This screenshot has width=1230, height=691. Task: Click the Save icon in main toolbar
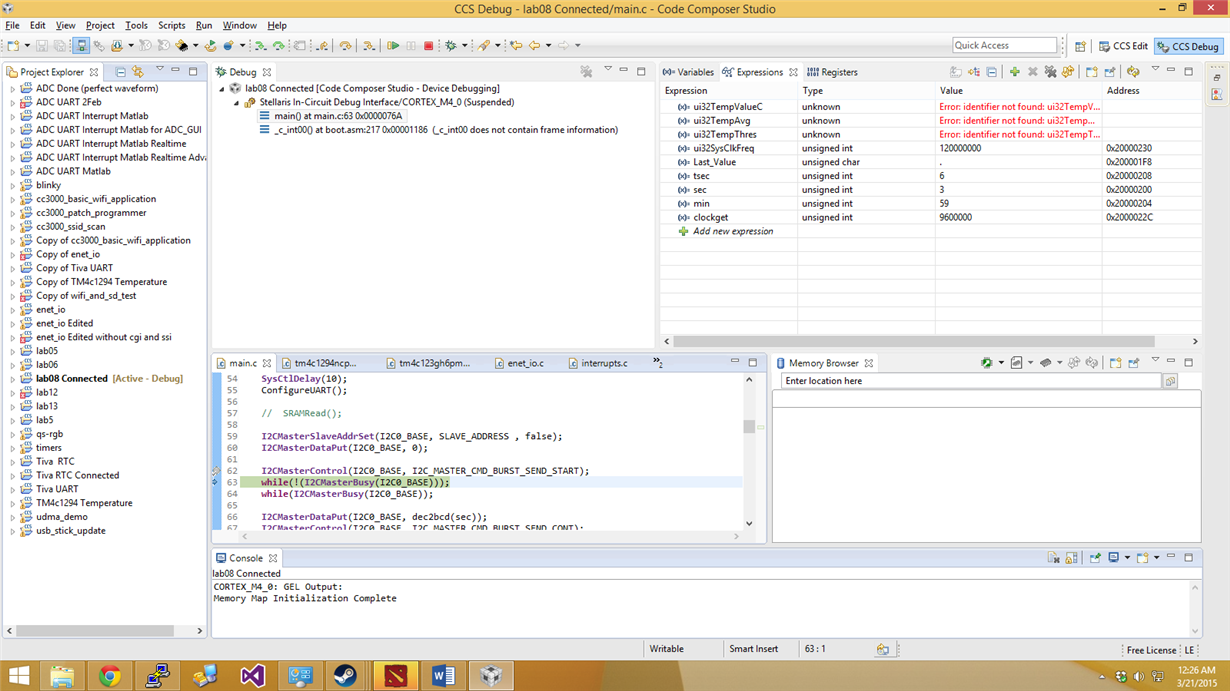click(42, 46)
